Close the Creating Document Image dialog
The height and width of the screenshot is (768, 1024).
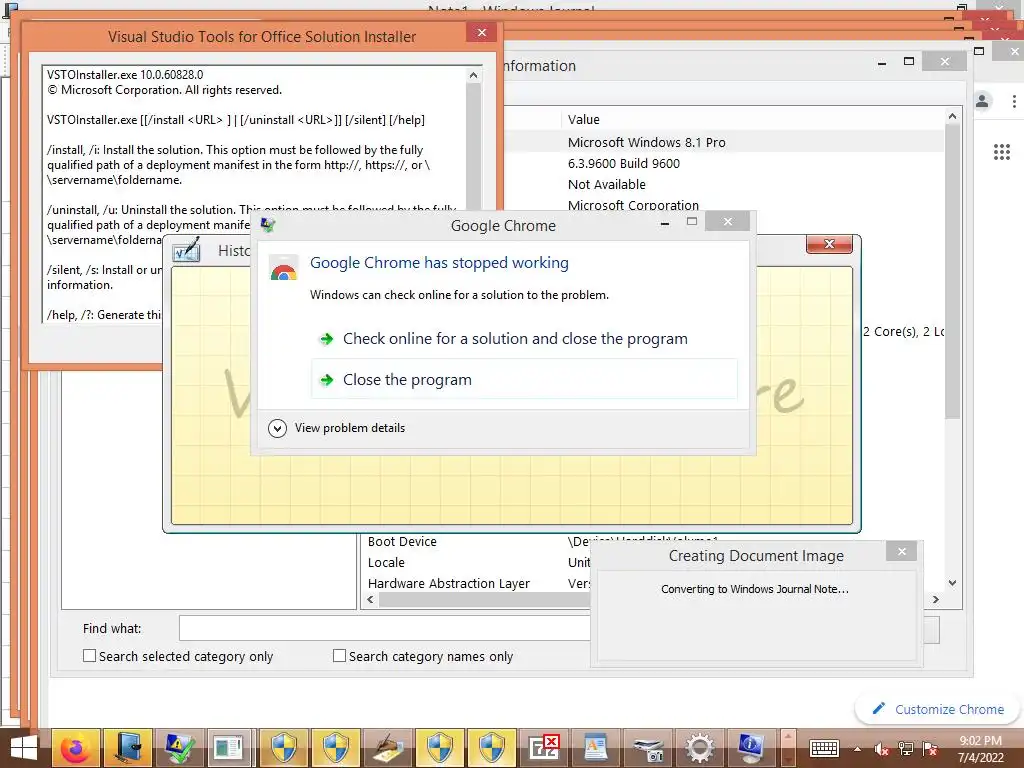(x=902, y=552)
